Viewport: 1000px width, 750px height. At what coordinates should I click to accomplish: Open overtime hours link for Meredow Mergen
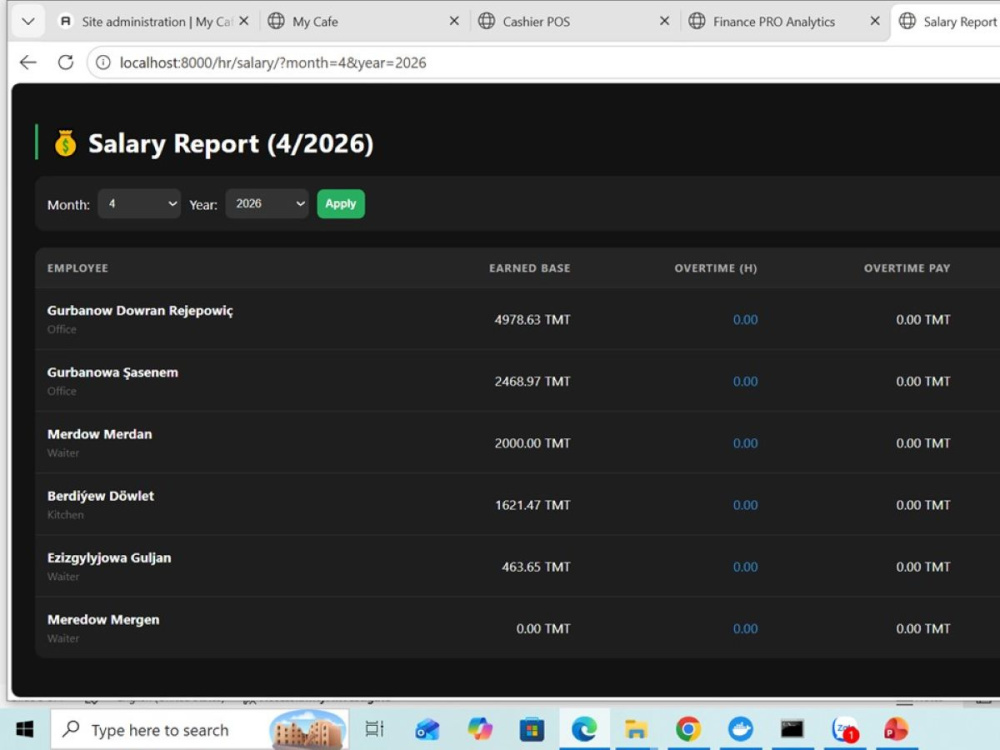745,629
